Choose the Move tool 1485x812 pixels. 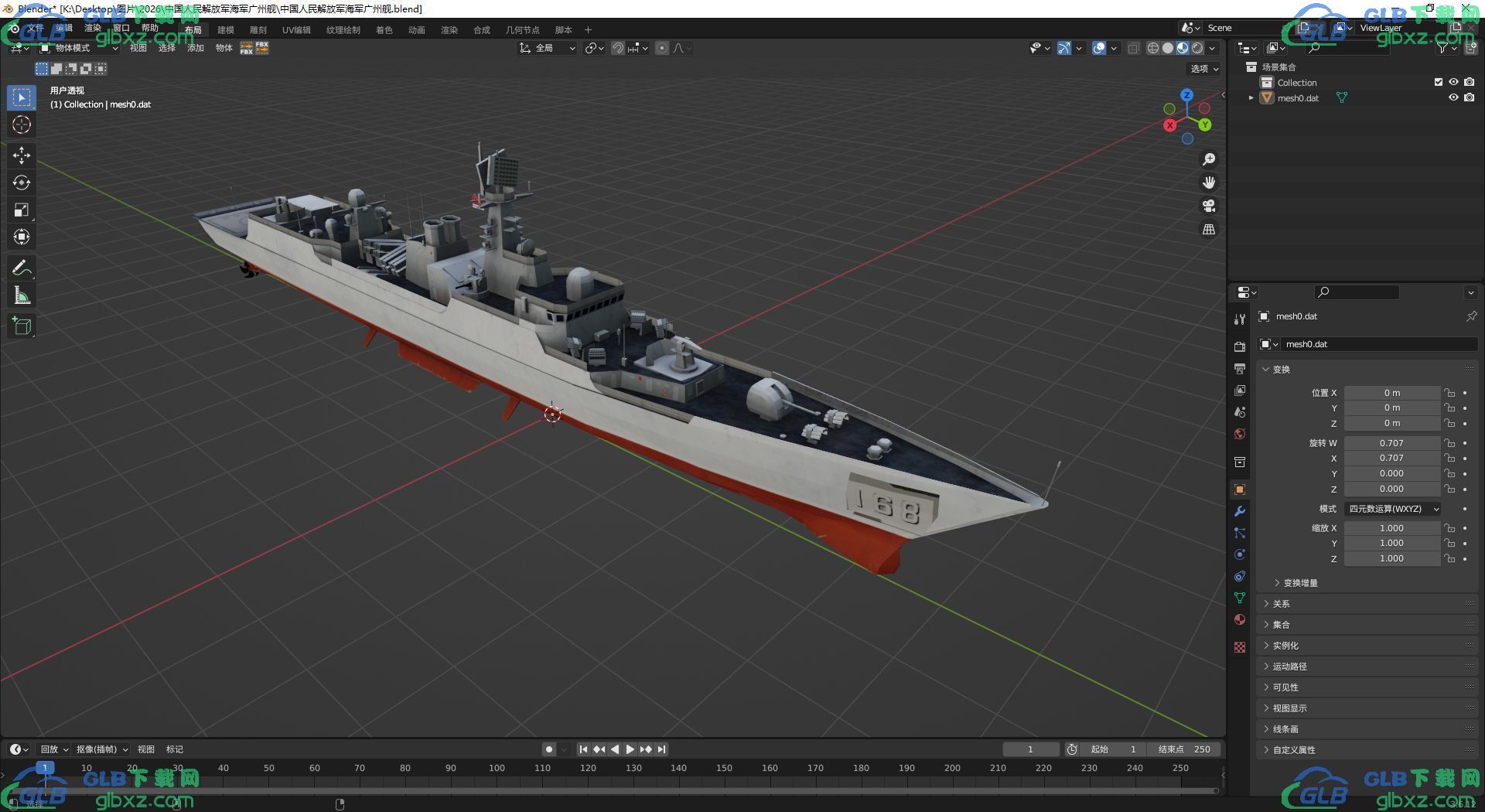pyautogui.click(x=22, y=155)
